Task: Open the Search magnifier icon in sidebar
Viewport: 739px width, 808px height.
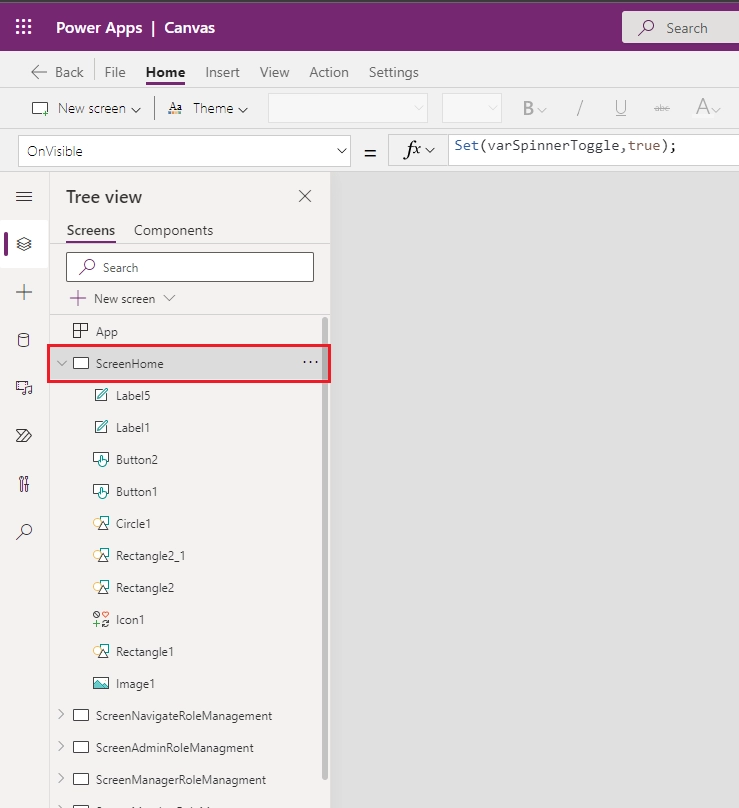Action: point(24,531)
